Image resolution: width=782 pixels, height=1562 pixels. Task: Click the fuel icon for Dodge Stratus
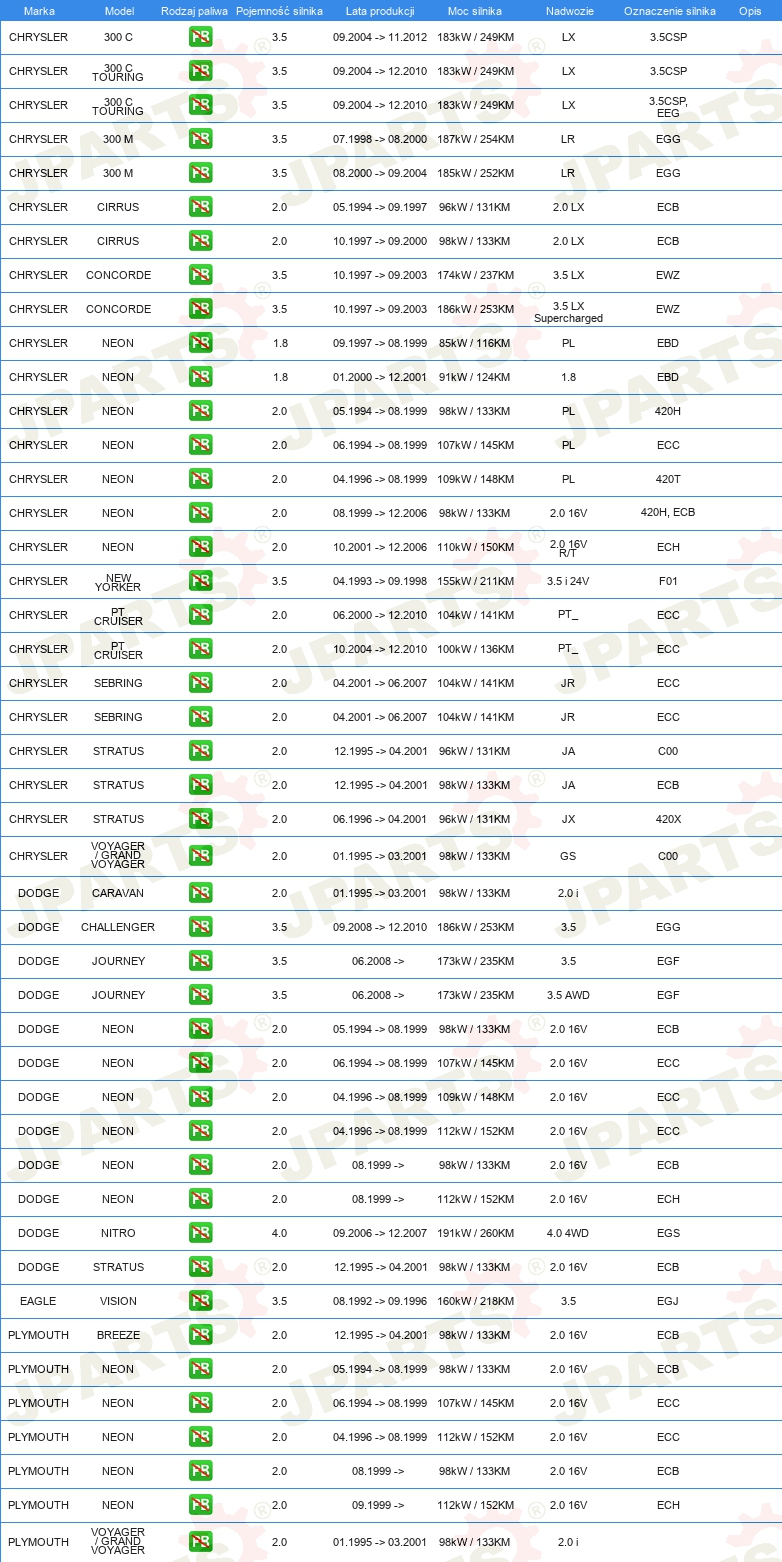click(x=200, y=1267)
